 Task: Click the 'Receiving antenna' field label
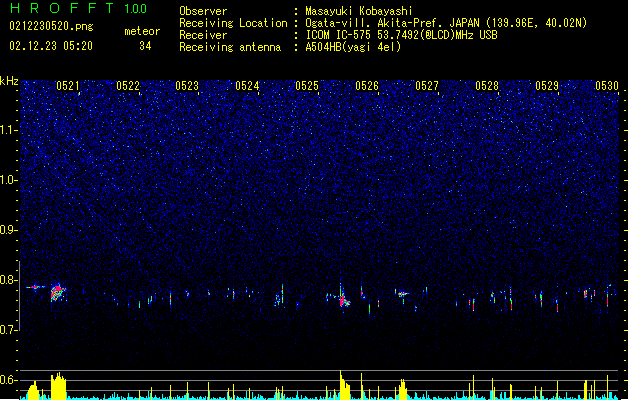[230, 47]
